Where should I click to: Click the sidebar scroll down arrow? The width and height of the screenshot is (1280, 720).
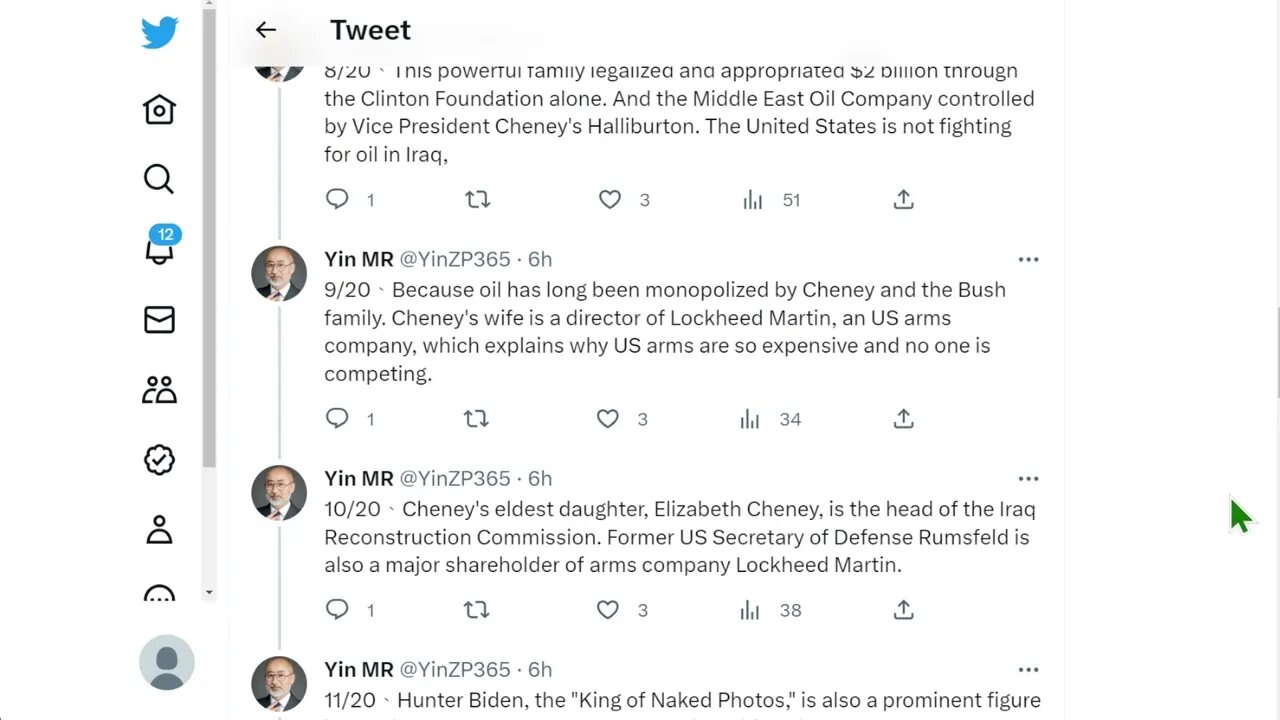point(209,592)
